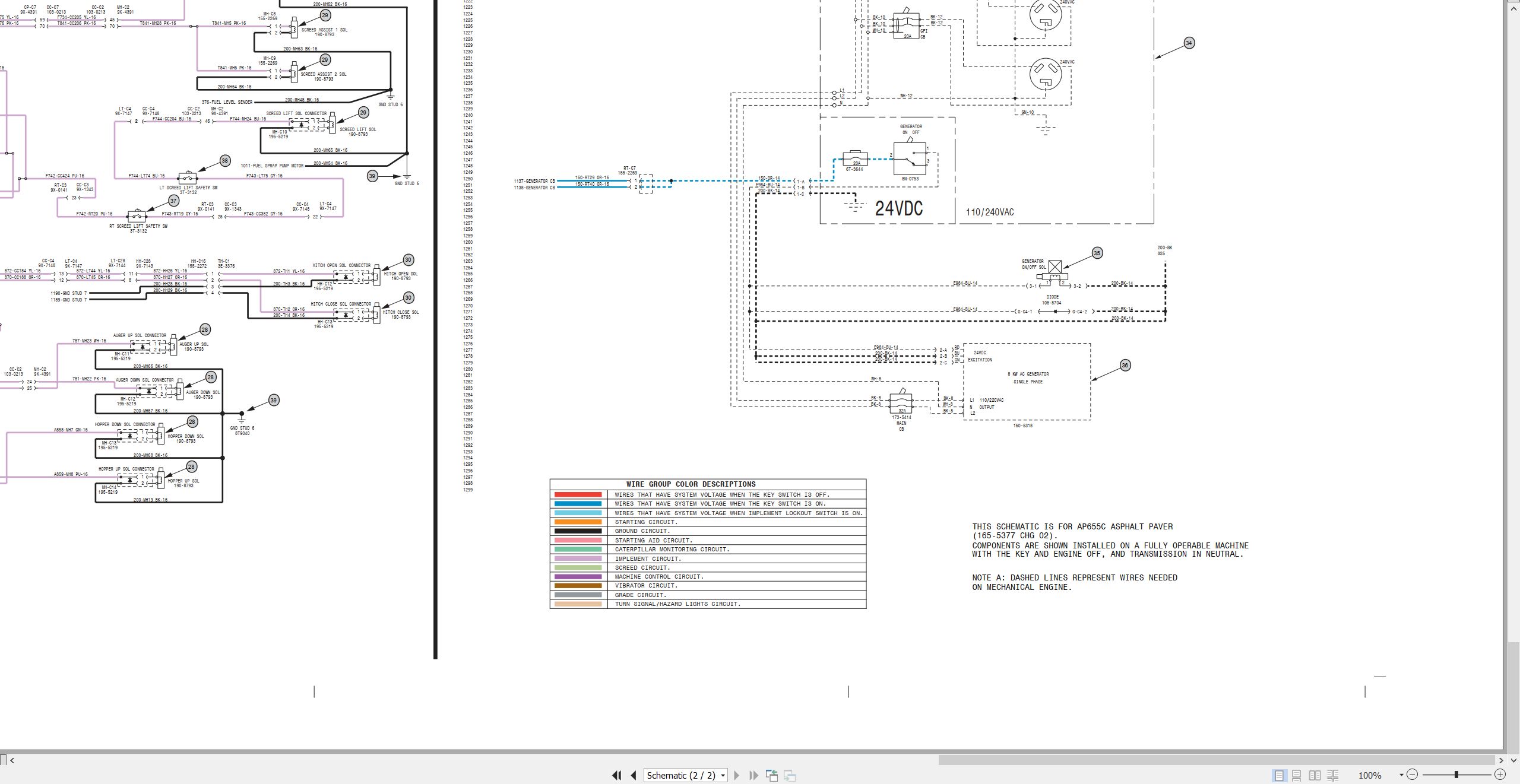Zoom in with the plus icon
Image resolution: width=1520 pixels, height=784 pixels.
[x=1500, y=775]
